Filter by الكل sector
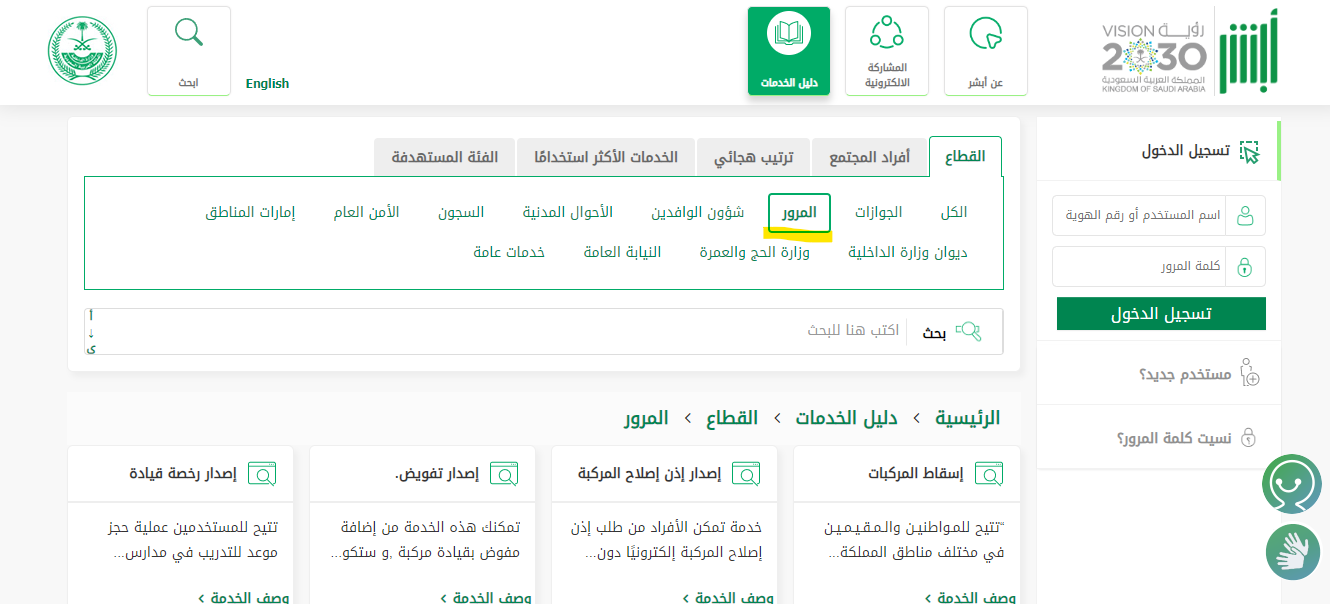Viewport: 1330px width, 604px height. tap(954, 212)
